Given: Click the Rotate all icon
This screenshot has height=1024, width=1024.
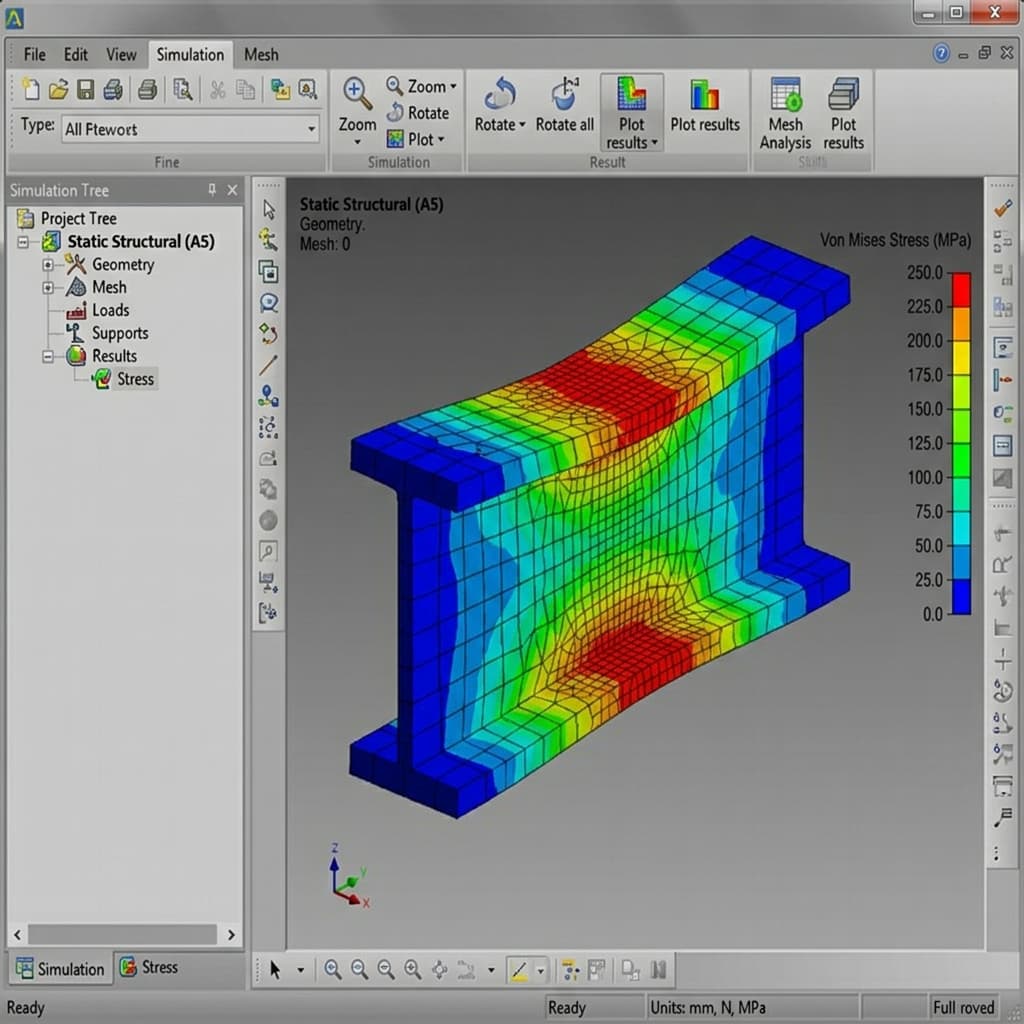Looking at the screenshot, I should (x=564, y=96).
